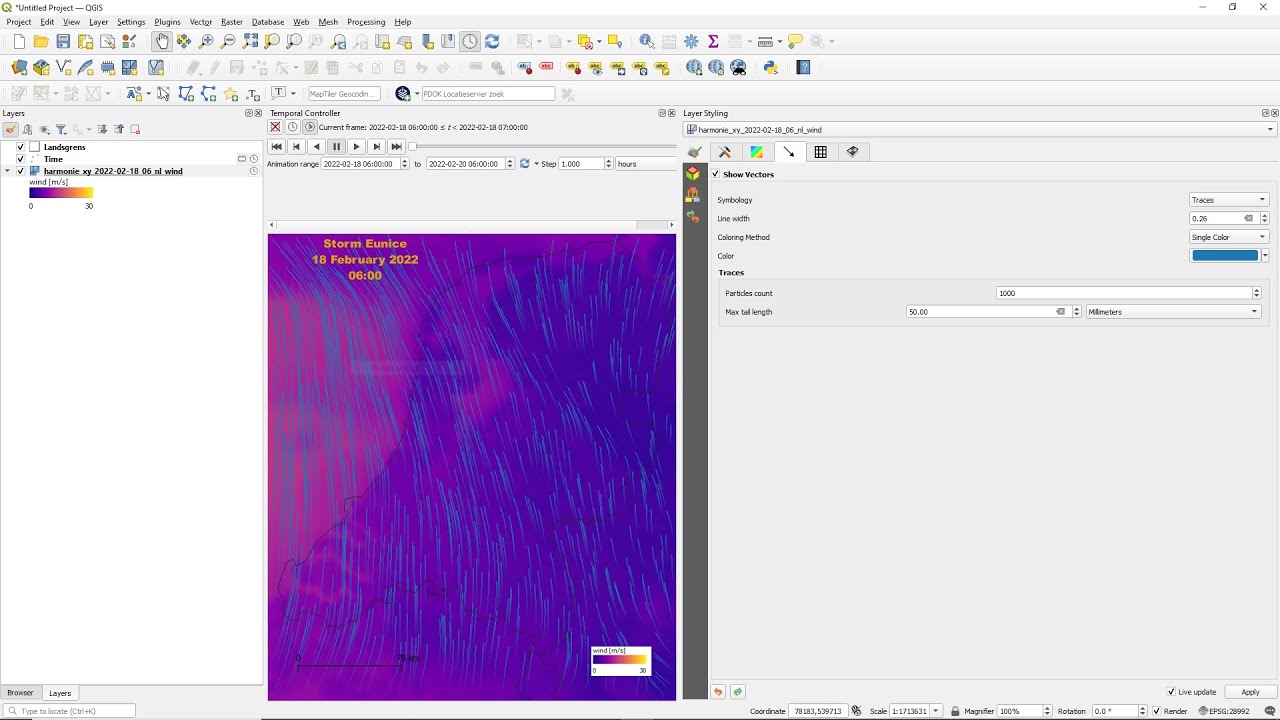Play the animation forward
Image resolution: width=1280 pixels, height=720 pixels.
click(356, 147)
